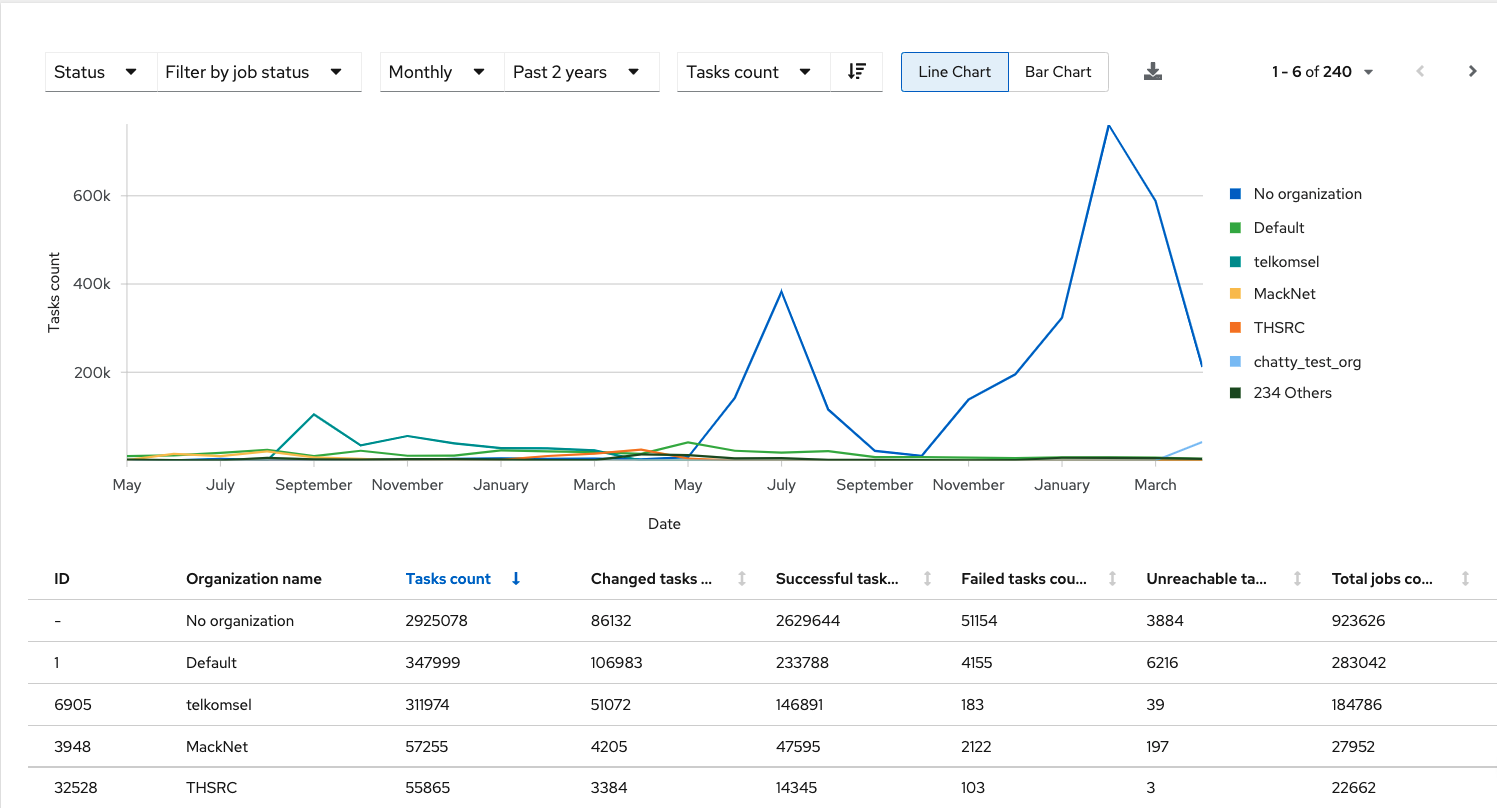1497x808 pixels.
Task: Click failed tasks value 51154
Action: click(x=979, y=621)
